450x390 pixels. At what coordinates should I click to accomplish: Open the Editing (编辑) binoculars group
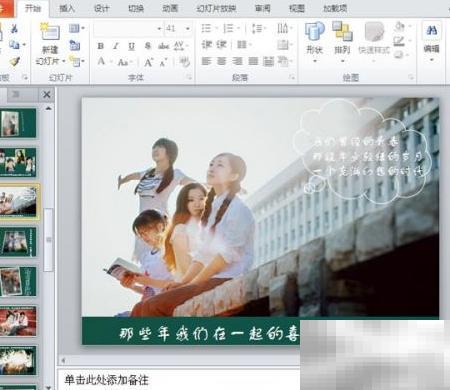(x=432, y=42)
